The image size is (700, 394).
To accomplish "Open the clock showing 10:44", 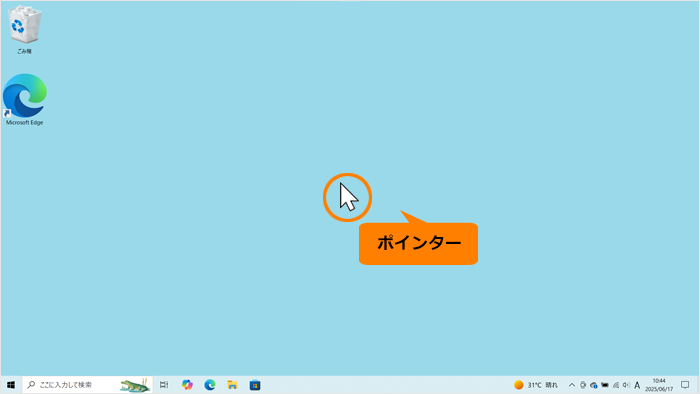I will (x=659, y=385).
